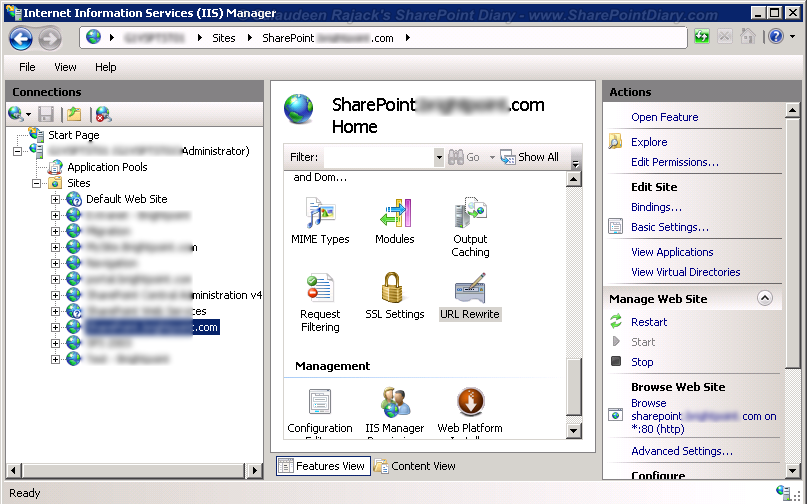Click in the Filter text field

pyautogui.click(x=379, y=157)
